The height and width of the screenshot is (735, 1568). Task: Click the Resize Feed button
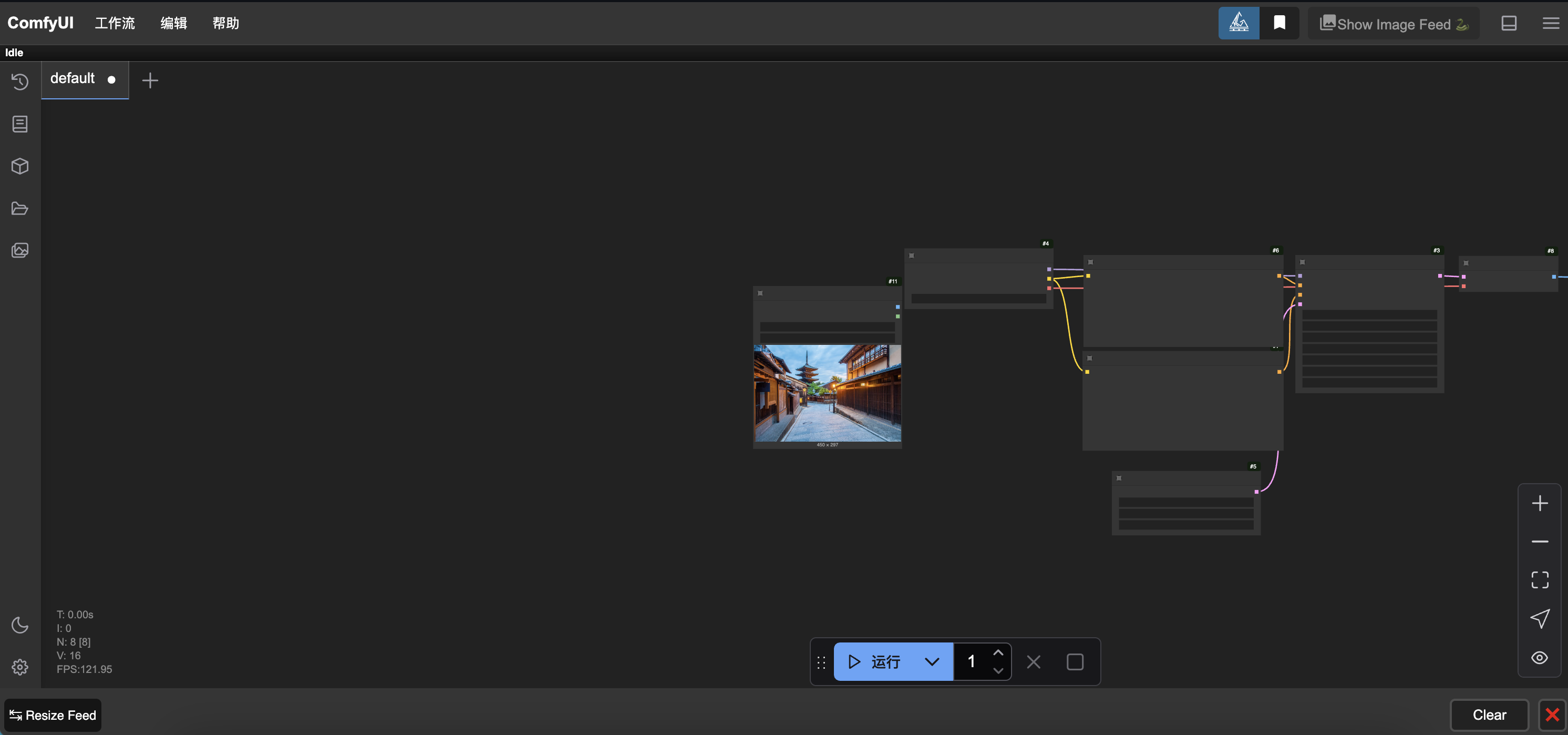point(53,715)
